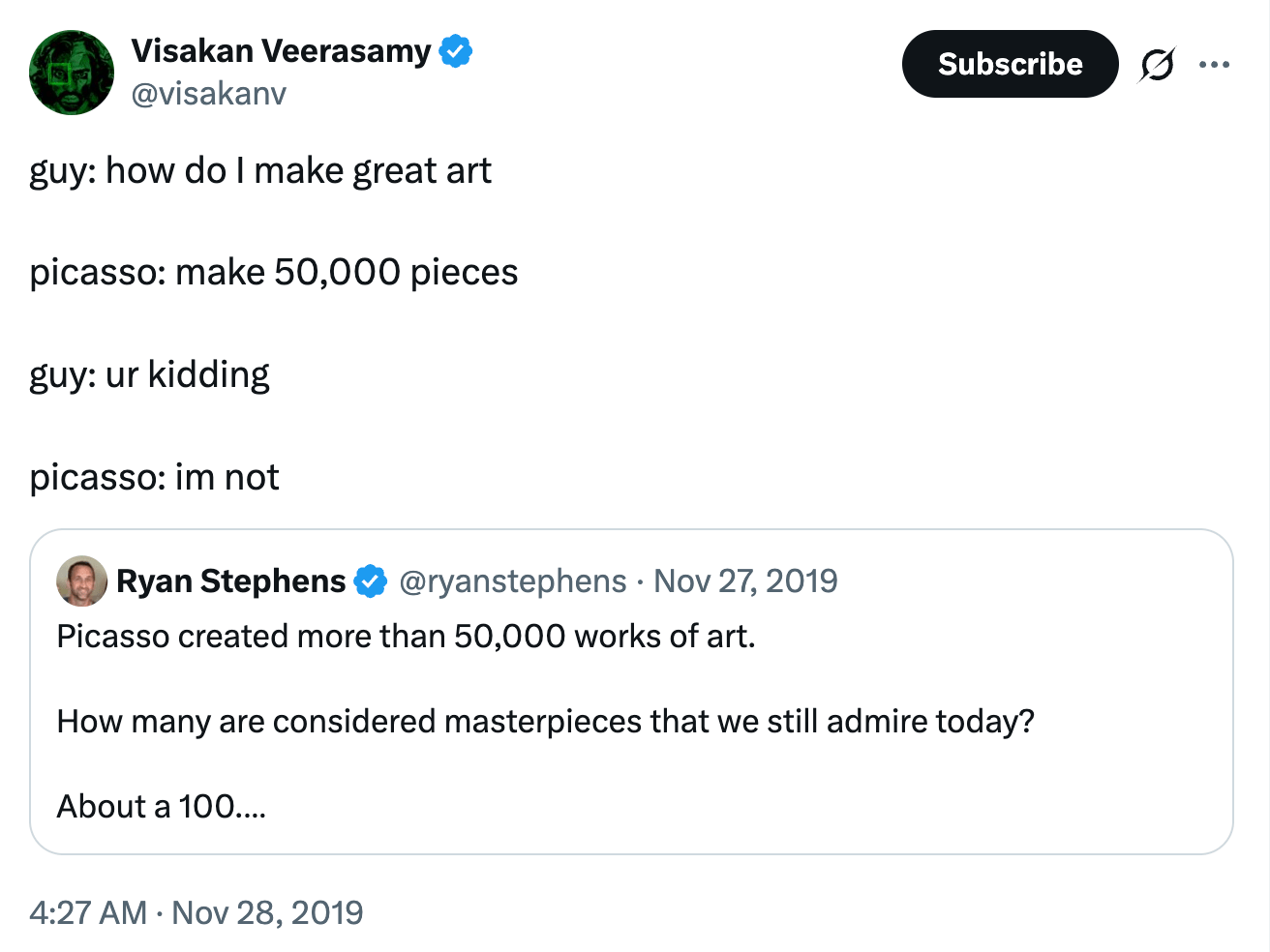Open Ryan Stephens' avatar in quoted tweet
Image resolution: width=1270 pixels, height=952 pixels.
coord(80,580)
